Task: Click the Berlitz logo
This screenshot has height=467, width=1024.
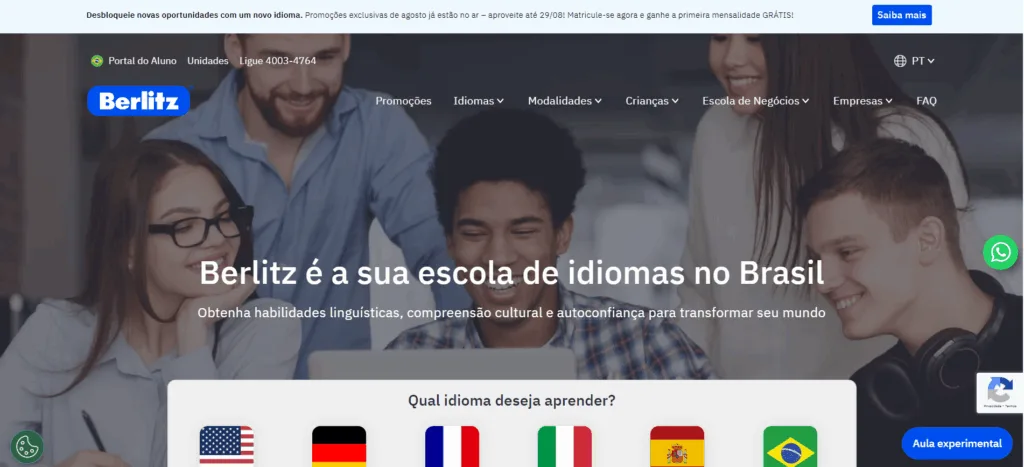Action: (x=138, y=101)
